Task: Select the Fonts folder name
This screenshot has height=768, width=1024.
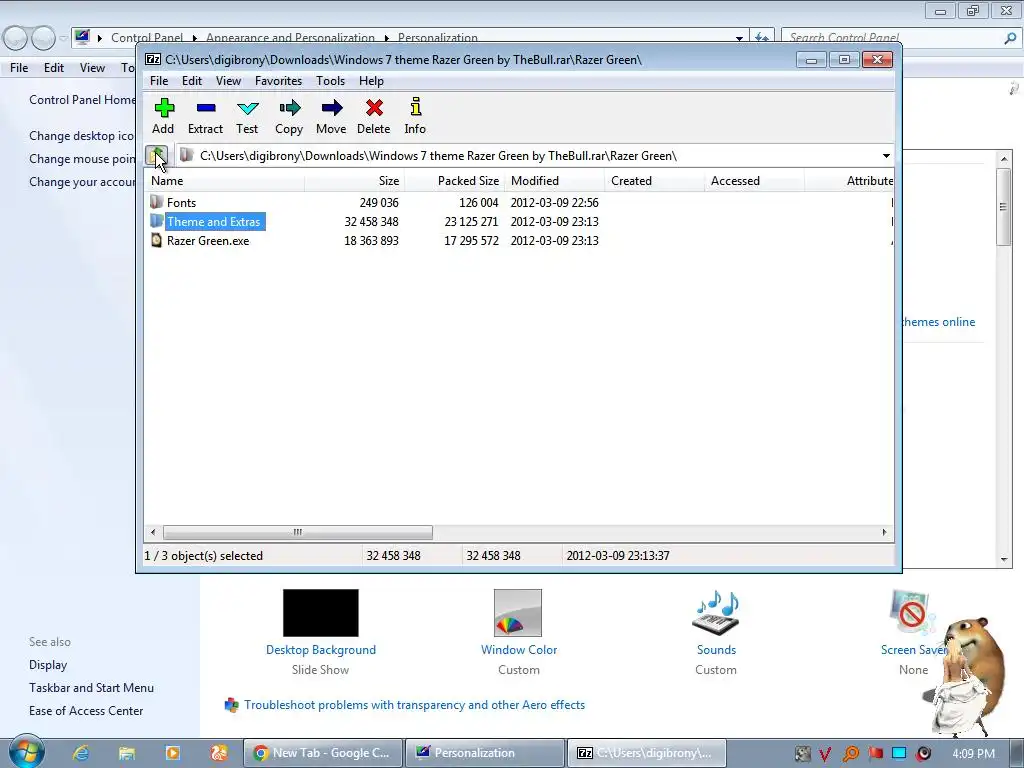Action: (x=181, y=202)
